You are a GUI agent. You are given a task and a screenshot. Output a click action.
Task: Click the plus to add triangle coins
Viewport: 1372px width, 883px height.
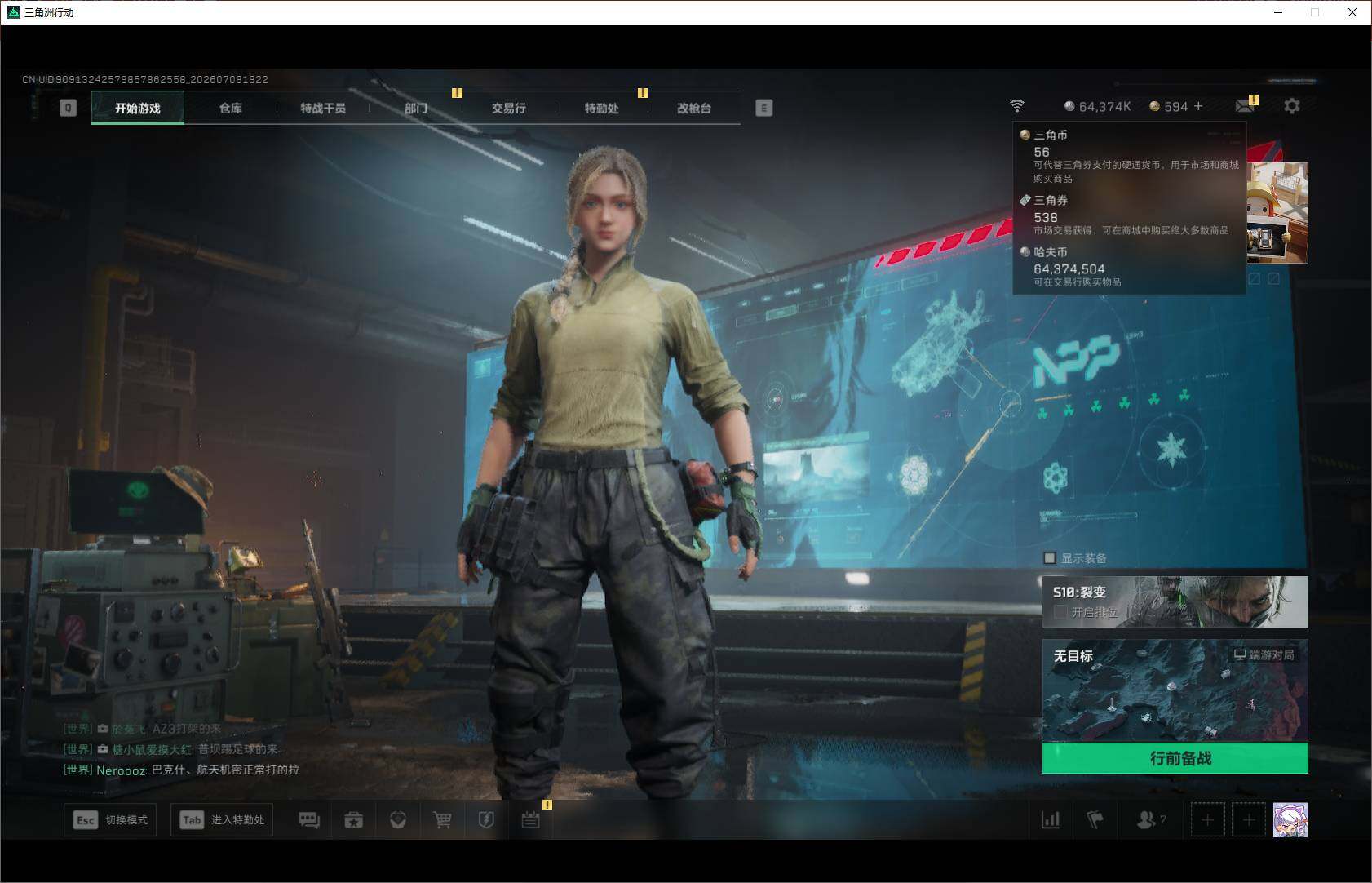click(1198, 106)
